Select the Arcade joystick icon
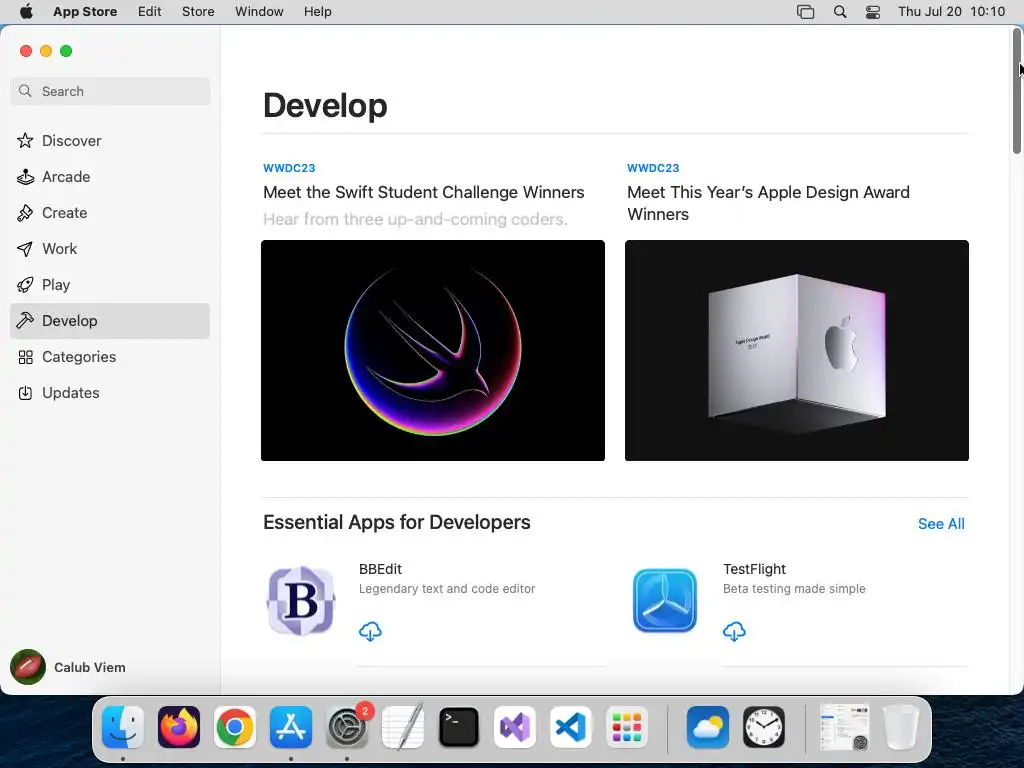The image size is (1024, 768). 25,177
